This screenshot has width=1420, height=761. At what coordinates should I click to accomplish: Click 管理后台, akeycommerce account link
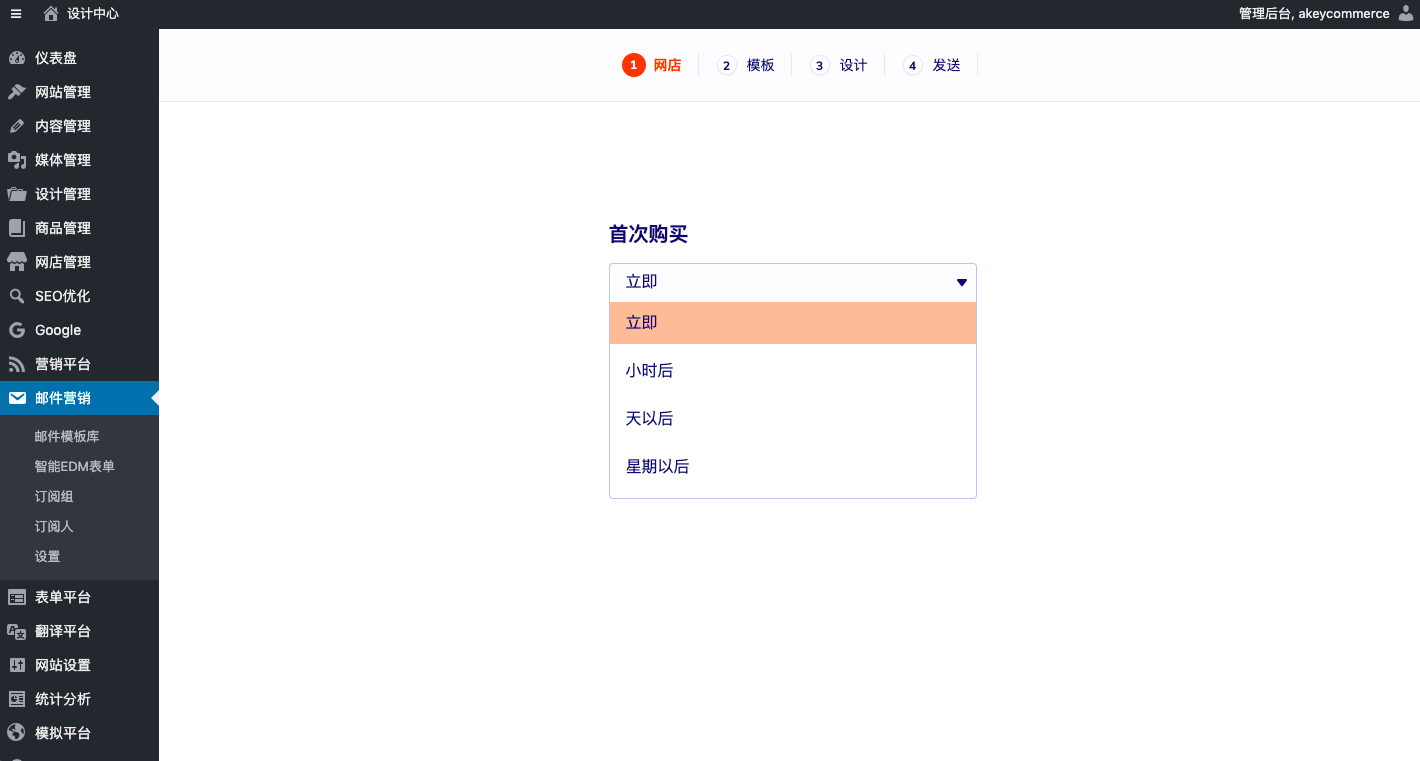[x=1314, y=14]
